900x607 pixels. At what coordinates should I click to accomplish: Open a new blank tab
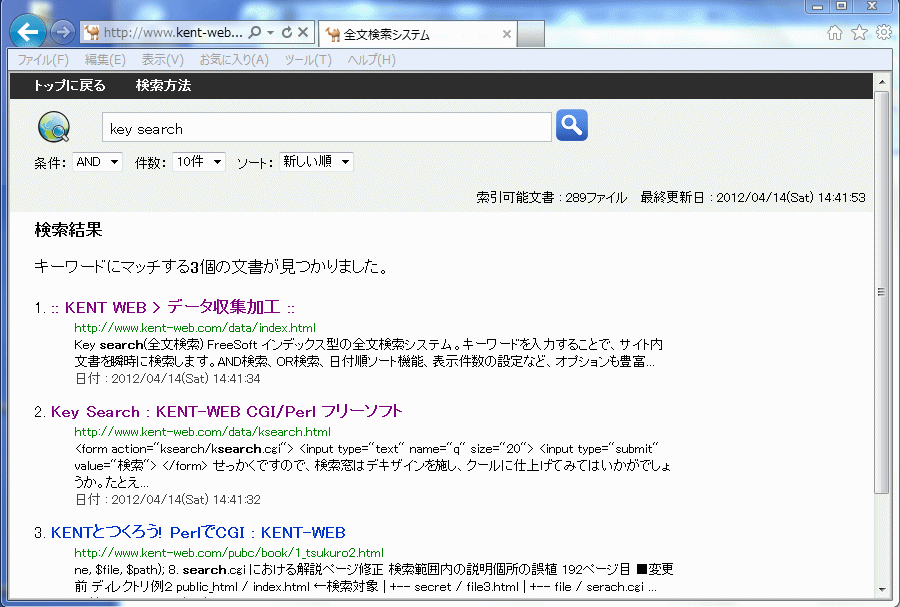tap(531, 34)
